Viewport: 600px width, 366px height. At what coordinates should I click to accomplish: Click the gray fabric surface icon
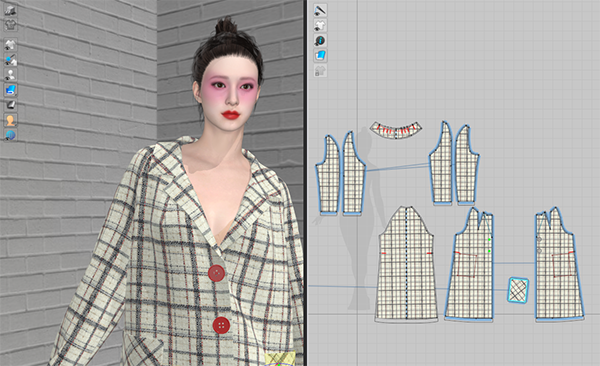pyautogui.click(x=11, y=105)
